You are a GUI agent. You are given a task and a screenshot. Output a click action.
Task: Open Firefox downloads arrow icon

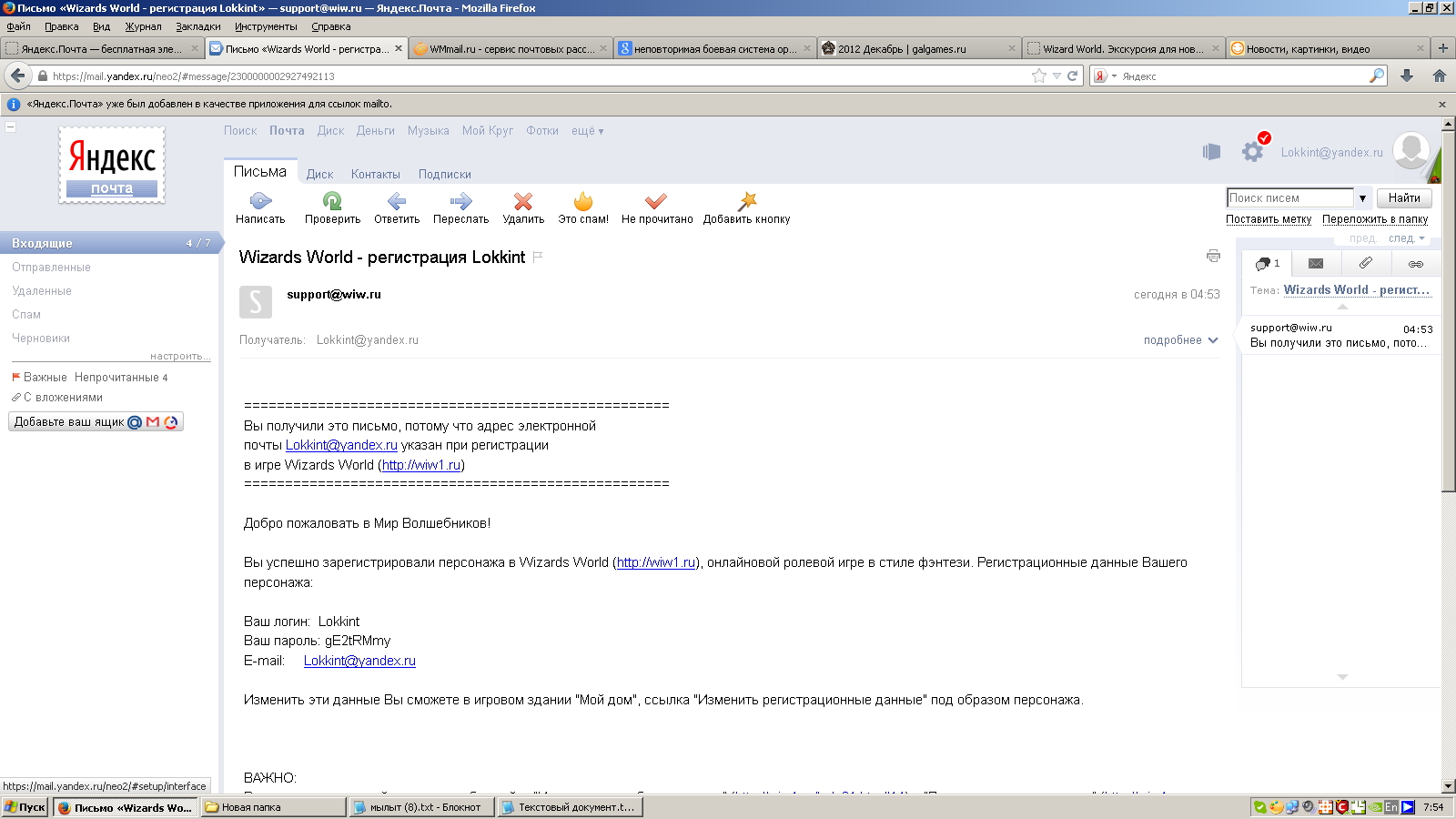click(x=1407, y=76)
